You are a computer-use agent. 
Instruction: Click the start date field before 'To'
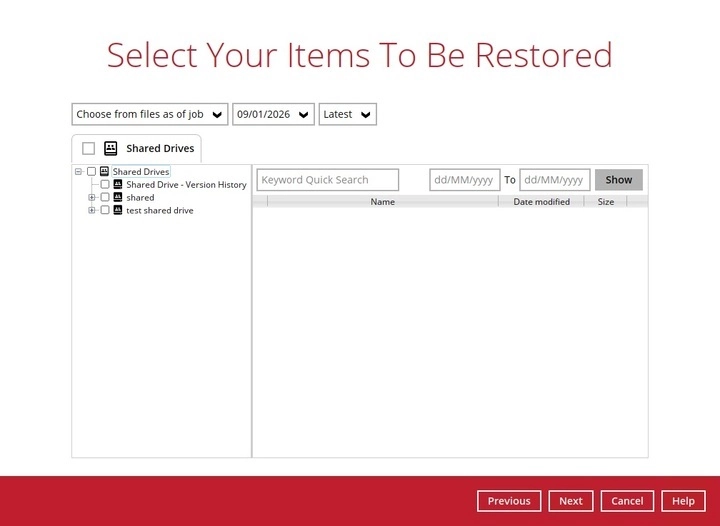(464, 179)
